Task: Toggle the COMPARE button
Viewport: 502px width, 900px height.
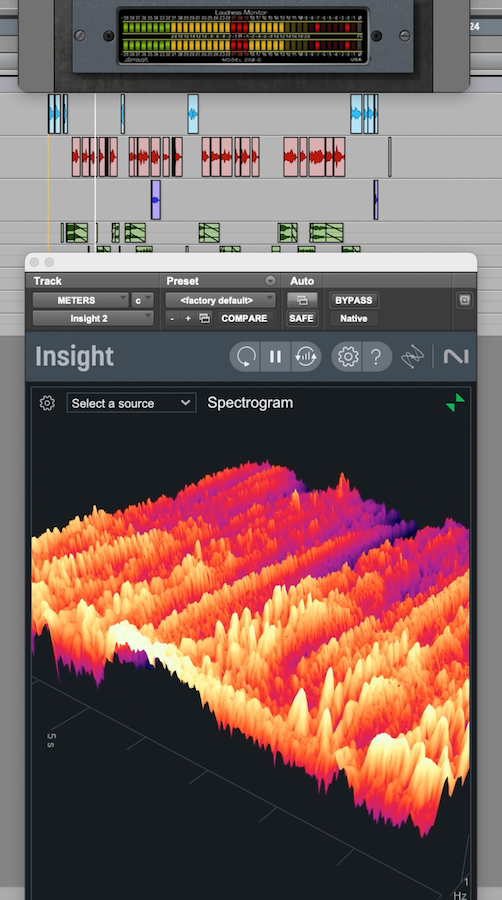Action: [244, 319]
